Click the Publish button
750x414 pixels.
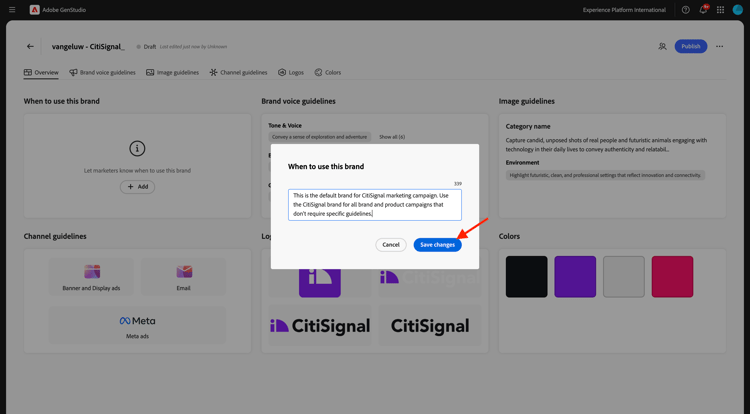click(691, 46)
